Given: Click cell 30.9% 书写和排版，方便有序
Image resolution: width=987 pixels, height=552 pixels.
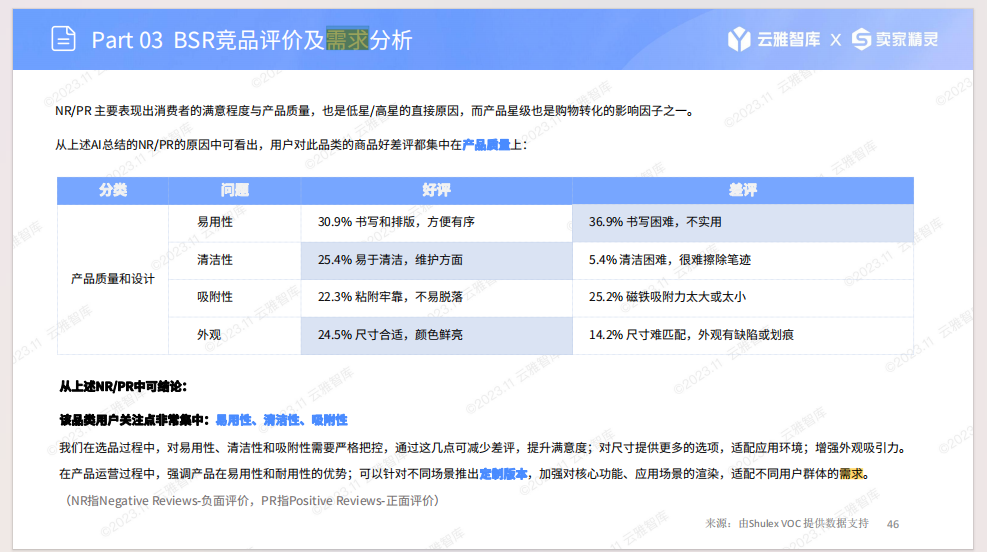Looking at the screenshot, I should 436,223.
